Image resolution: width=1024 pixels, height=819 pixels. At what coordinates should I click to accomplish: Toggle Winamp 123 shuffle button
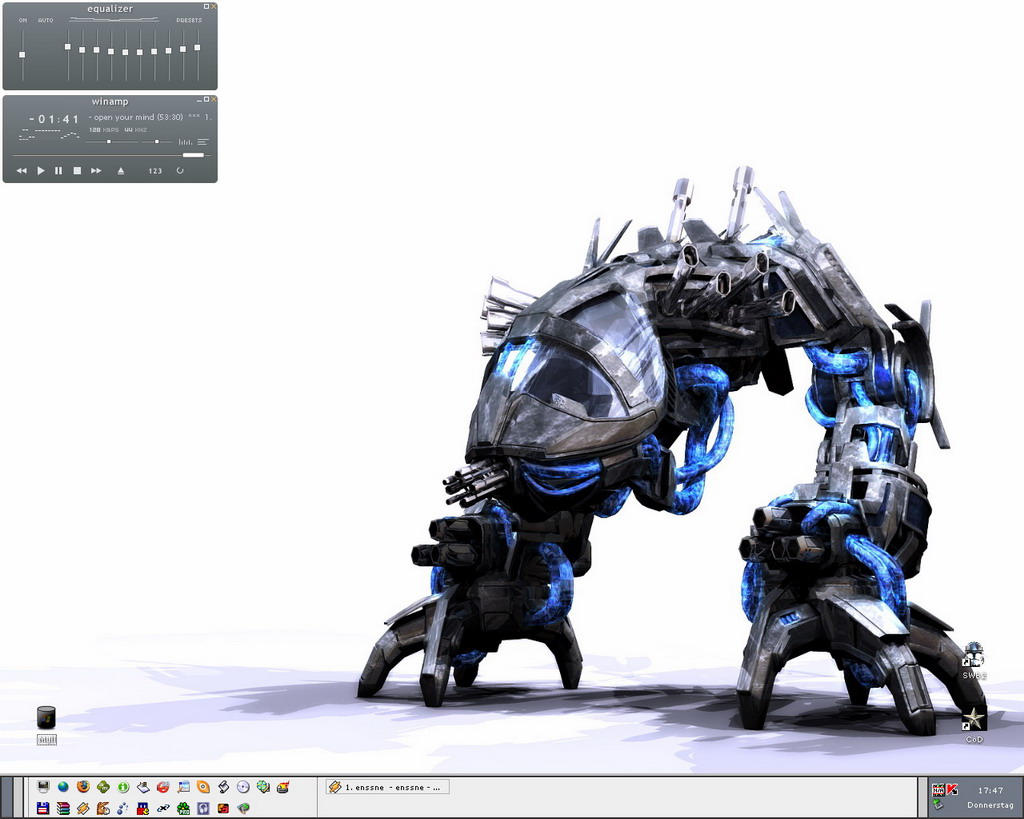point(155,171)
